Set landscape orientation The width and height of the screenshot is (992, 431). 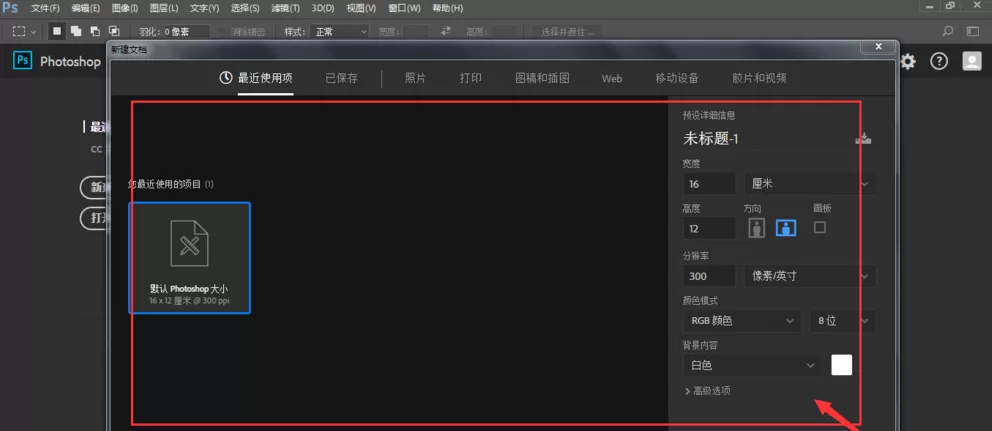tap(786, 228)
